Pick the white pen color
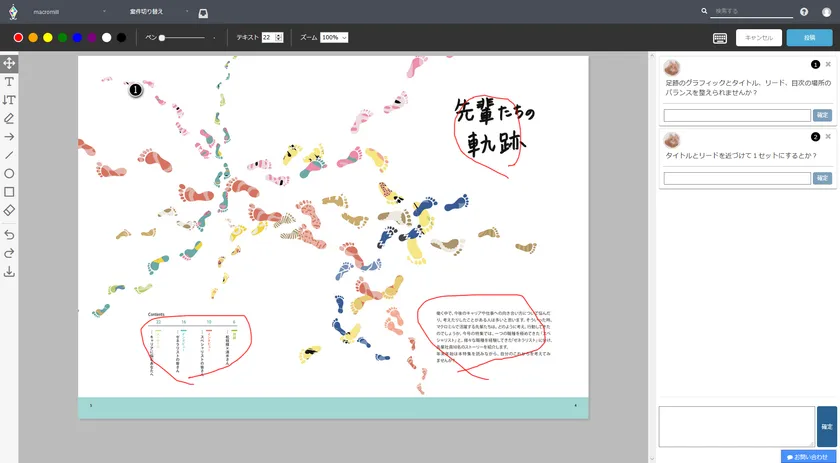The width and height of the screenshot is (840, 463). click(x=107, y=38)
